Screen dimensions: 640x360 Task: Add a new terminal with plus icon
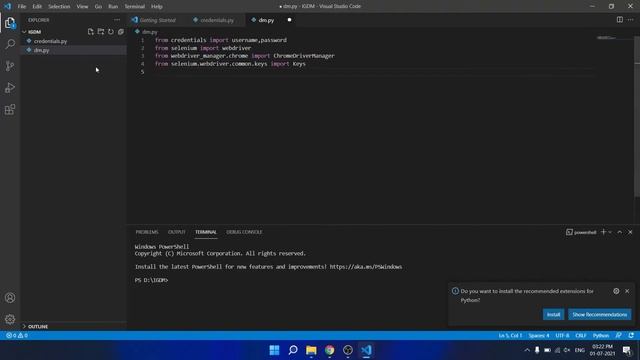coord(603,232)
